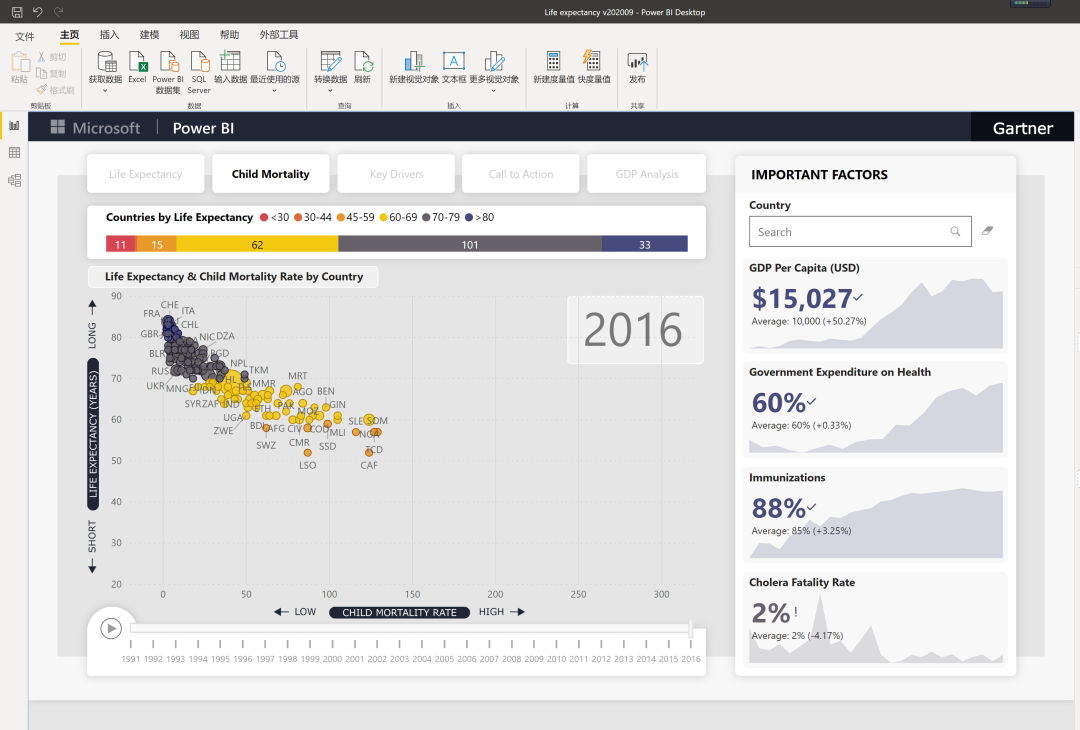Image resolution: width=1080 pixels, height=730 pixels.
Task: Click the gray bar segment showing 101
Action: tap(470, 244)
